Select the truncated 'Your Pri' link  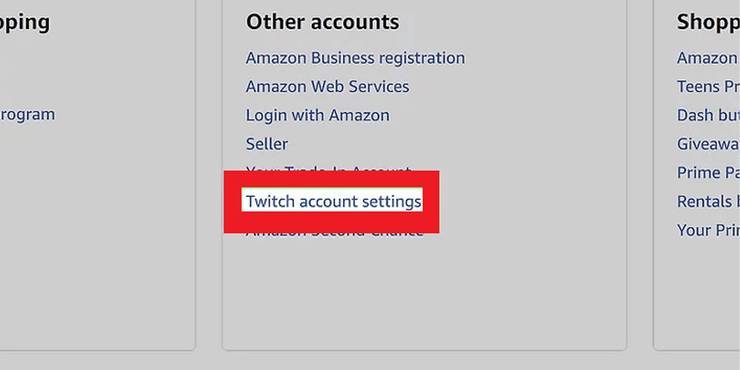[x=708, y=230]
